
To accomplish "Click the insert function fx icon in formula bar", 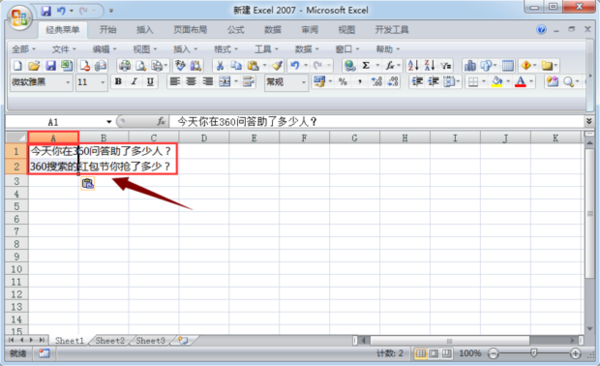I will point(161,122).
